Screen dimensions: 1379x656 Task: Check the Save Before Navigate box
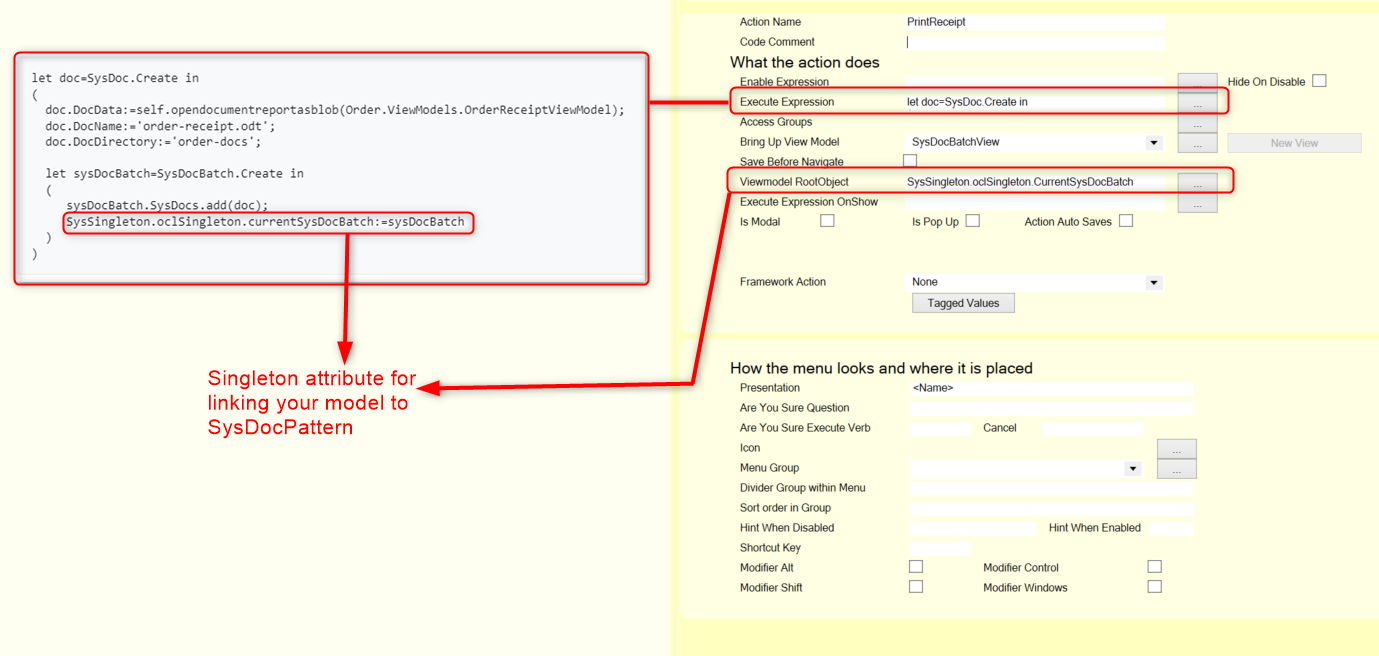(x=910, y=161)
